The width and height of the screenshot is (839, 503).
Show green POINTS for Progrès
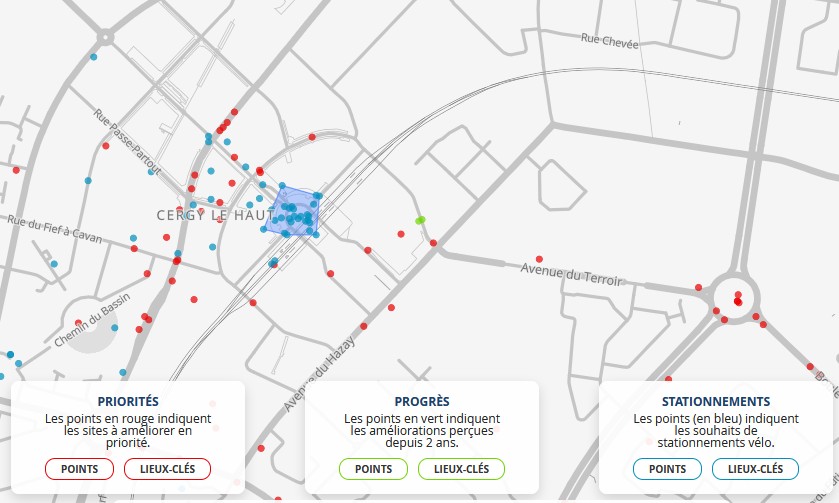point(373,469)
